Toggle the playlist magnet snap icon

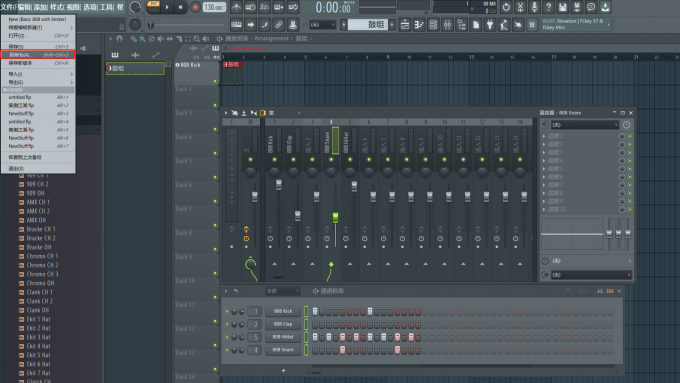(x=120, y=39)
